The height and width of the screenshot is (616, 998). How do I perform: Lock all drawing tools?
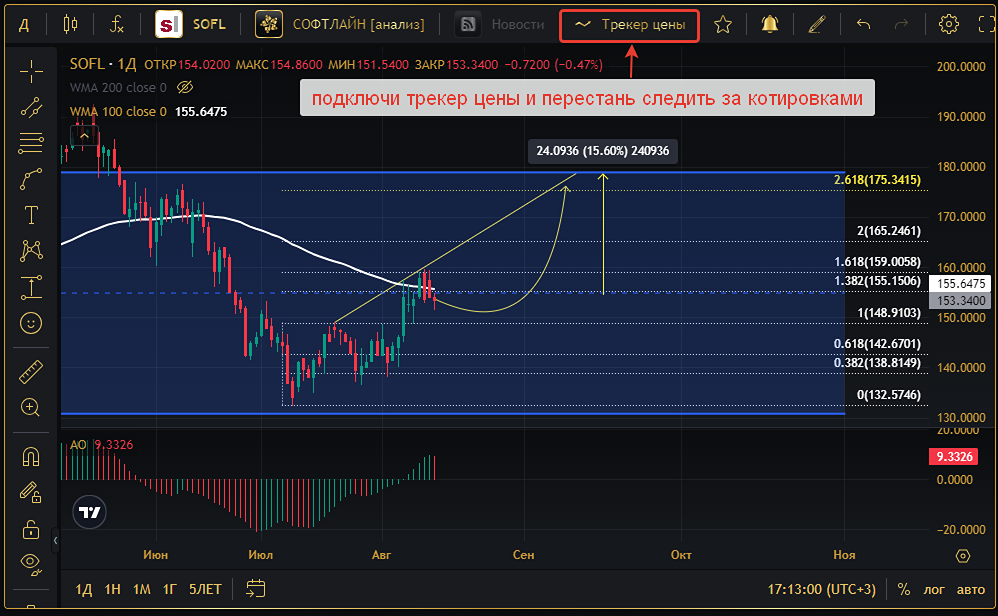coord(31,529)
